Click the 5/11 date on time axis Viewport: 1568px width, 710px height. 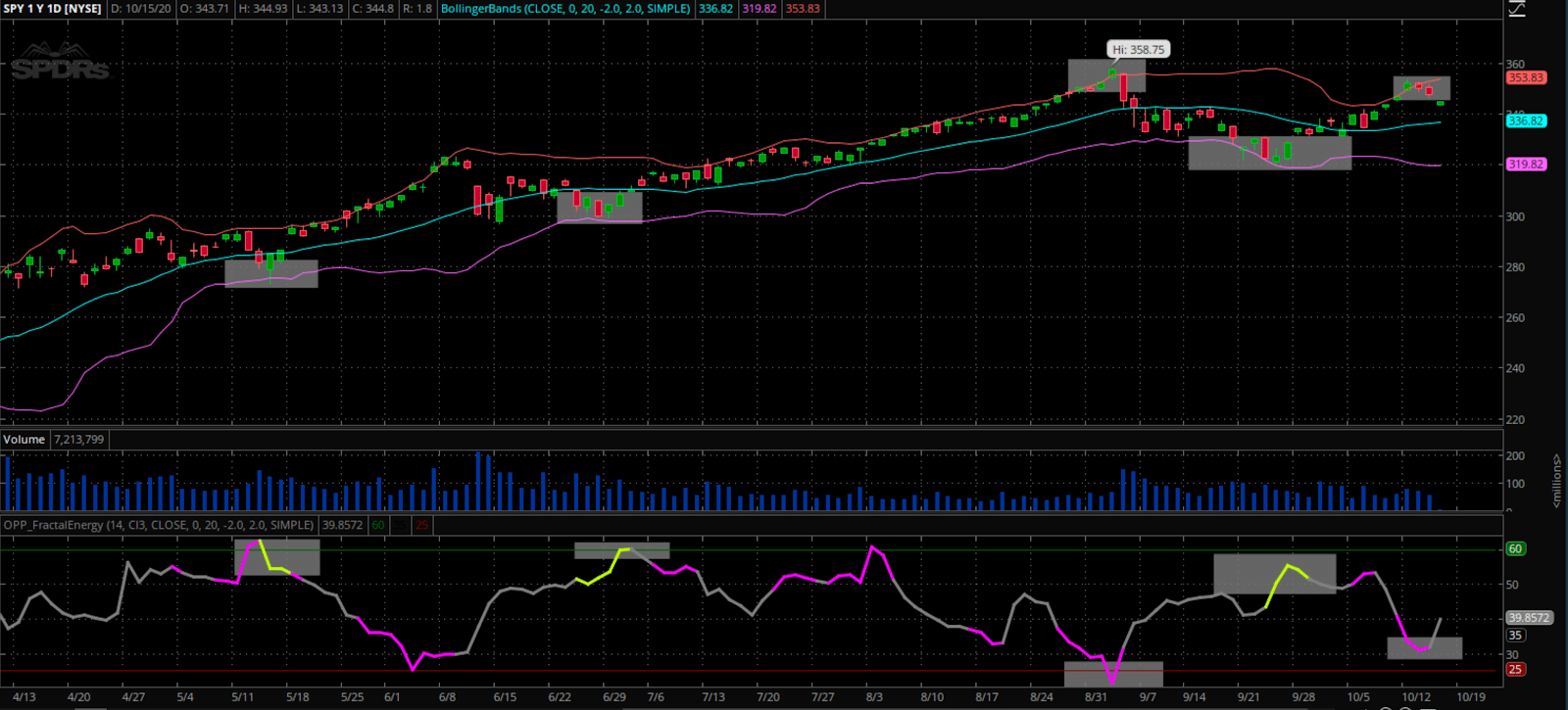(242, 697)
